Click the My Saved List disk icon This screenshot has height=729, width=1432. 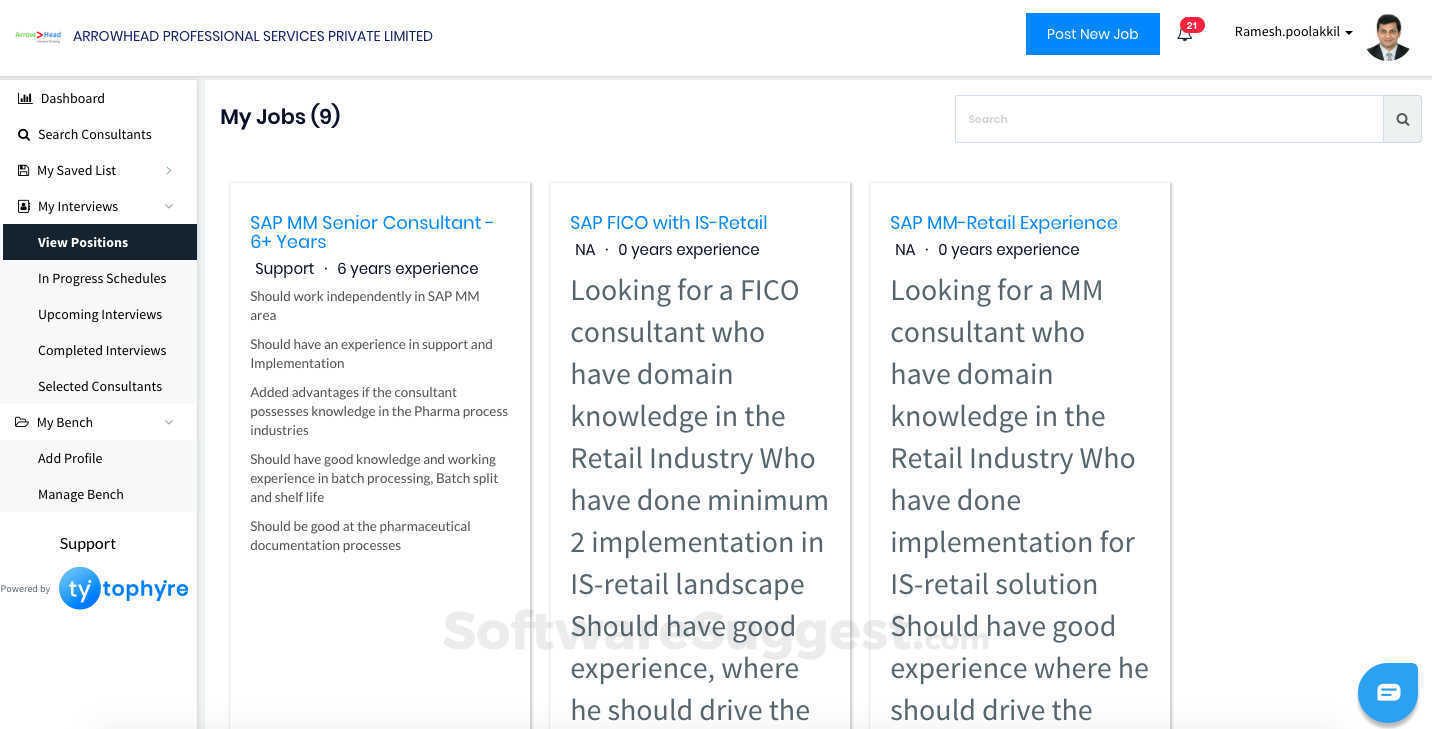coord(24,170)
